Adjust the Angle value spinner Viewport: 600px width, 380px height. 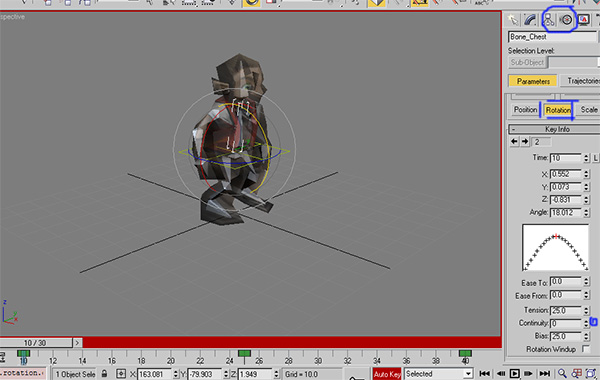click(x=586, y=212)
